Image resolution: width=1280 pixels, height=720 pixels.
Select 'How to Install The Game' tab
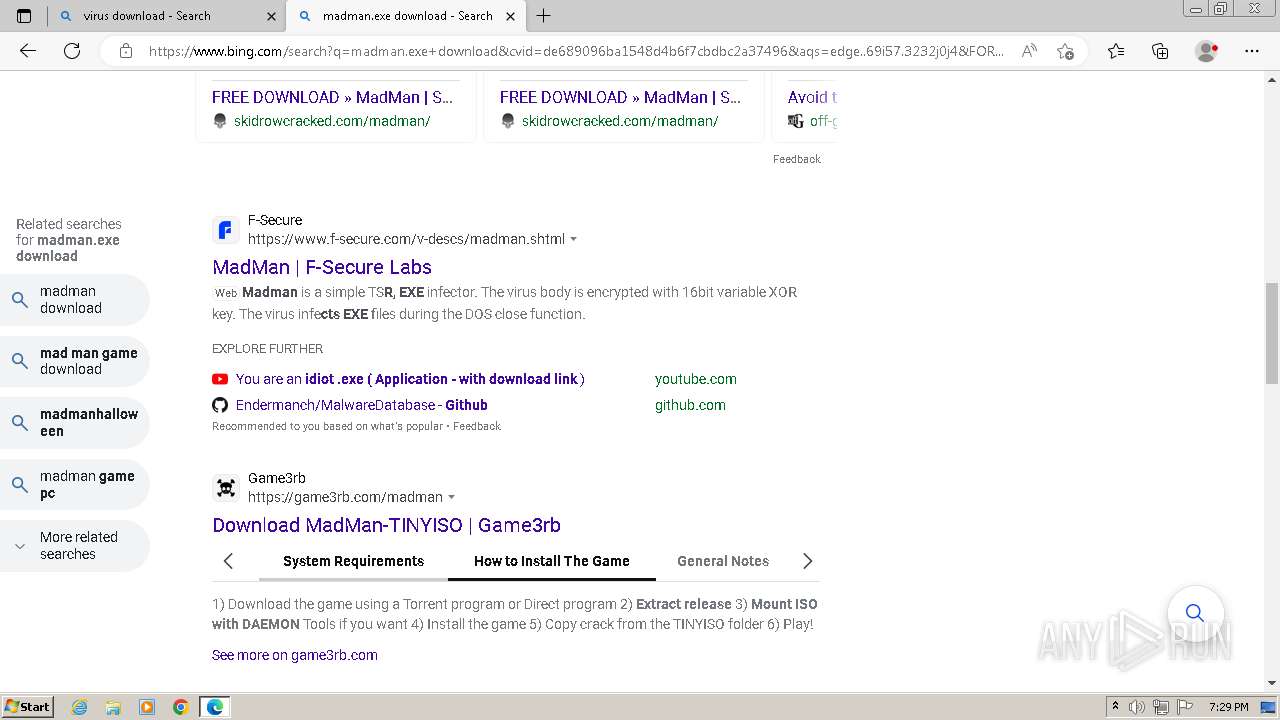point(552,561)
